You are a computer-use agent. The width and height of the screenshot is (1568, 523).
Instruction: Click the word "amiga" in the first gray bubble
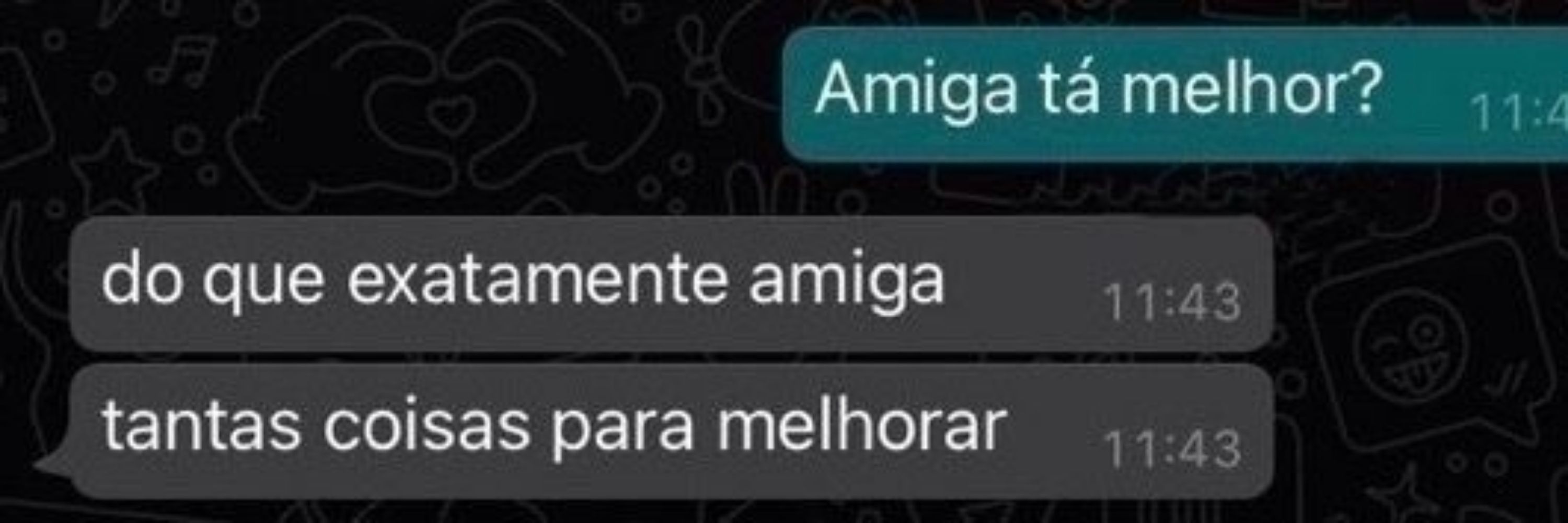[x=846, y=283]
